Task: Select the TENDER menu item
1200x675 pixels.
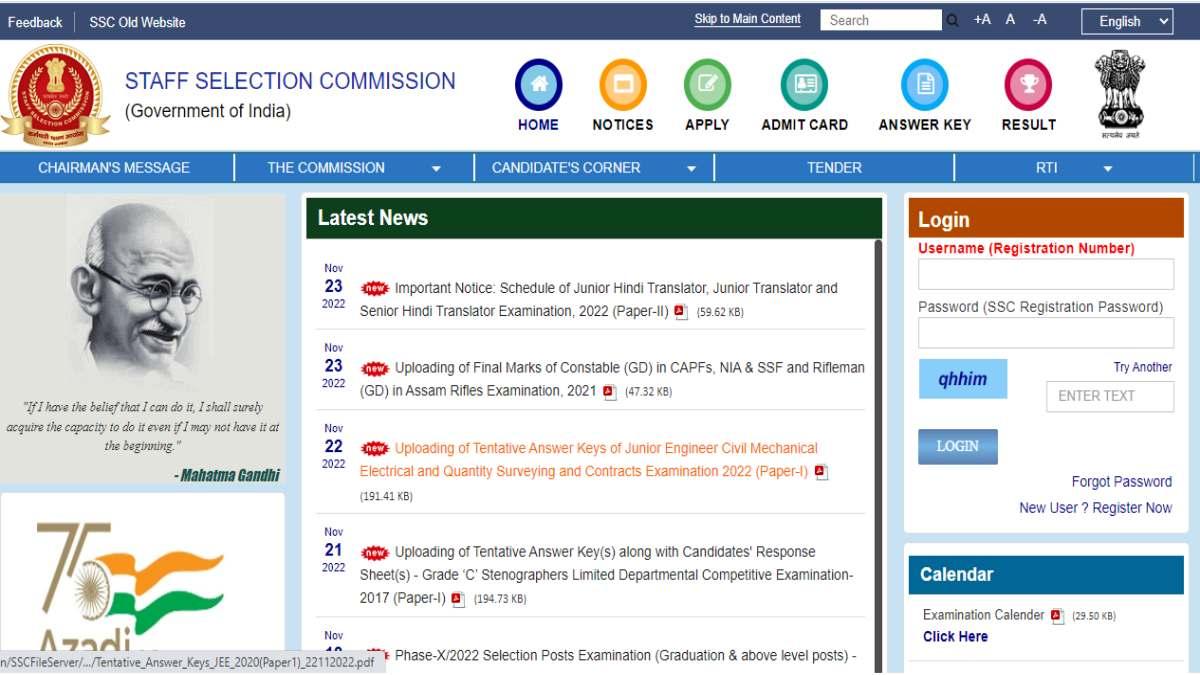Action: pos(834,167)
